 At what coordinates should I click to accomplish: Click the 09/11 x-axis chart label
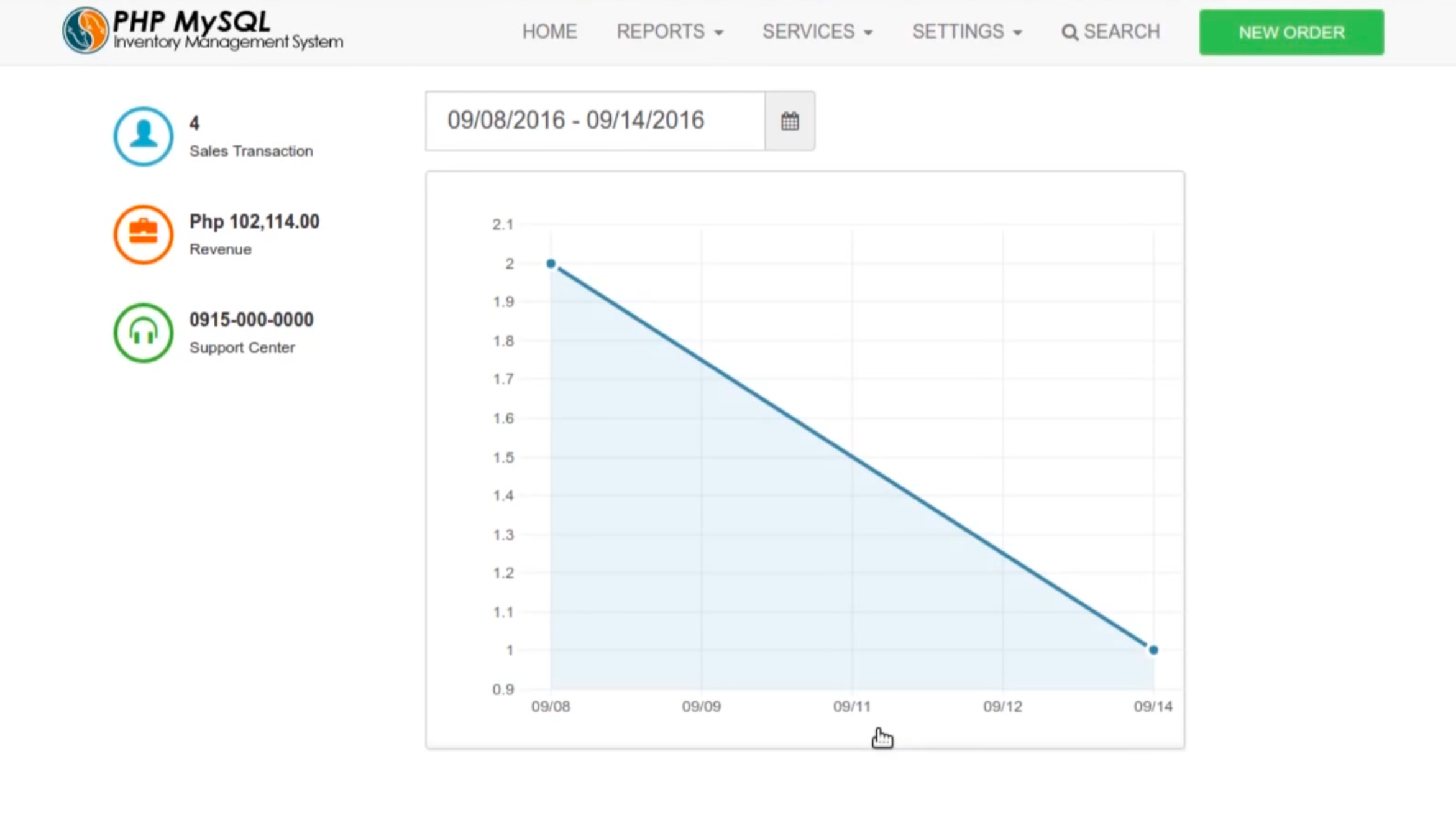pos(851,706)
